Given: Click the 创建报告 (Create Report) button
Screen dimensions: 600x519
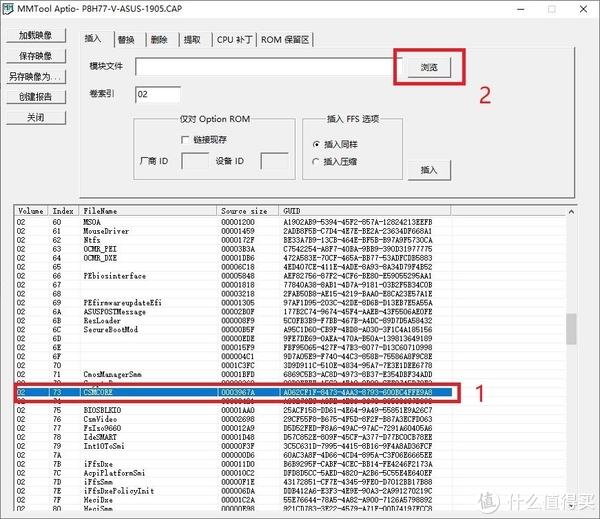Looking at the screenshot, I should click(36, 97).
